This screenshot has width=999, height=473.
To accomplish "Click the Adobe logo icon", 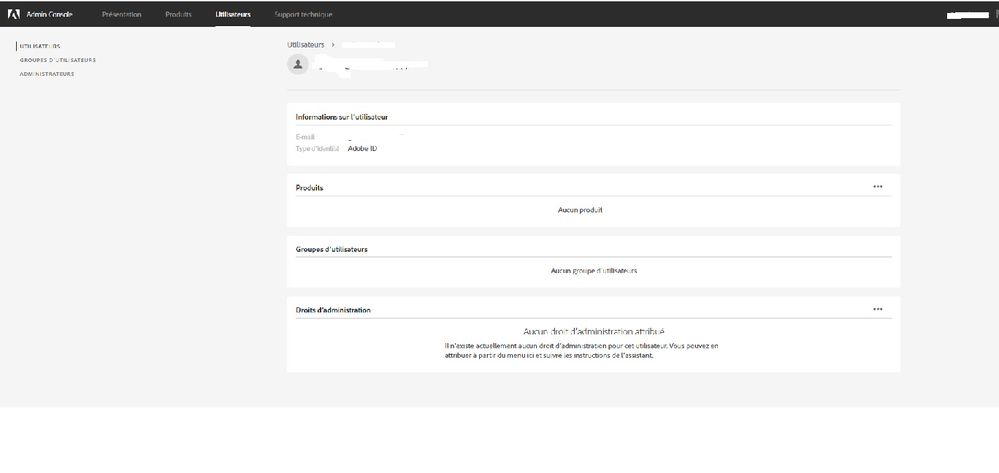I will tap(13, 14).
